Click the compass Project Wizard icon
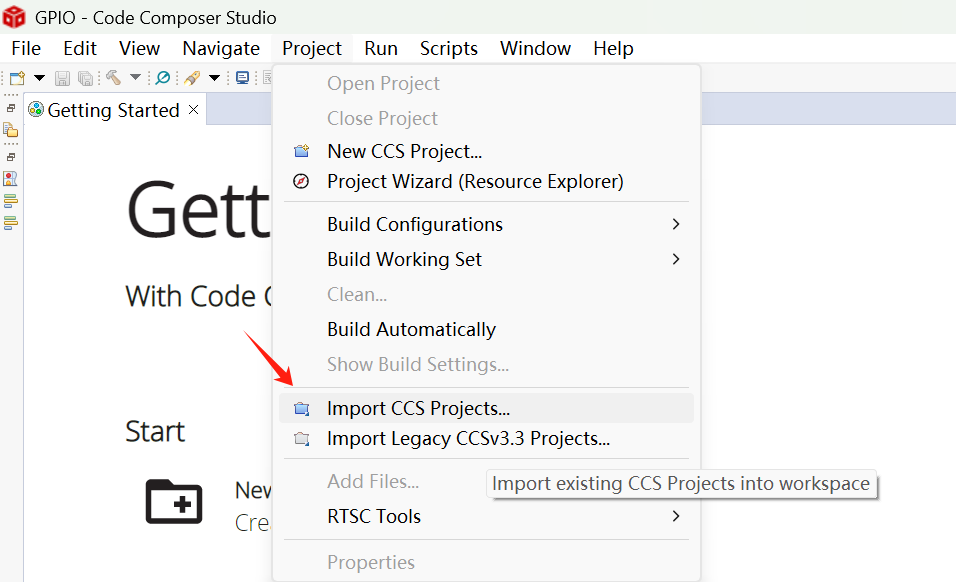The image size is (956, 582). pos(301,181)
